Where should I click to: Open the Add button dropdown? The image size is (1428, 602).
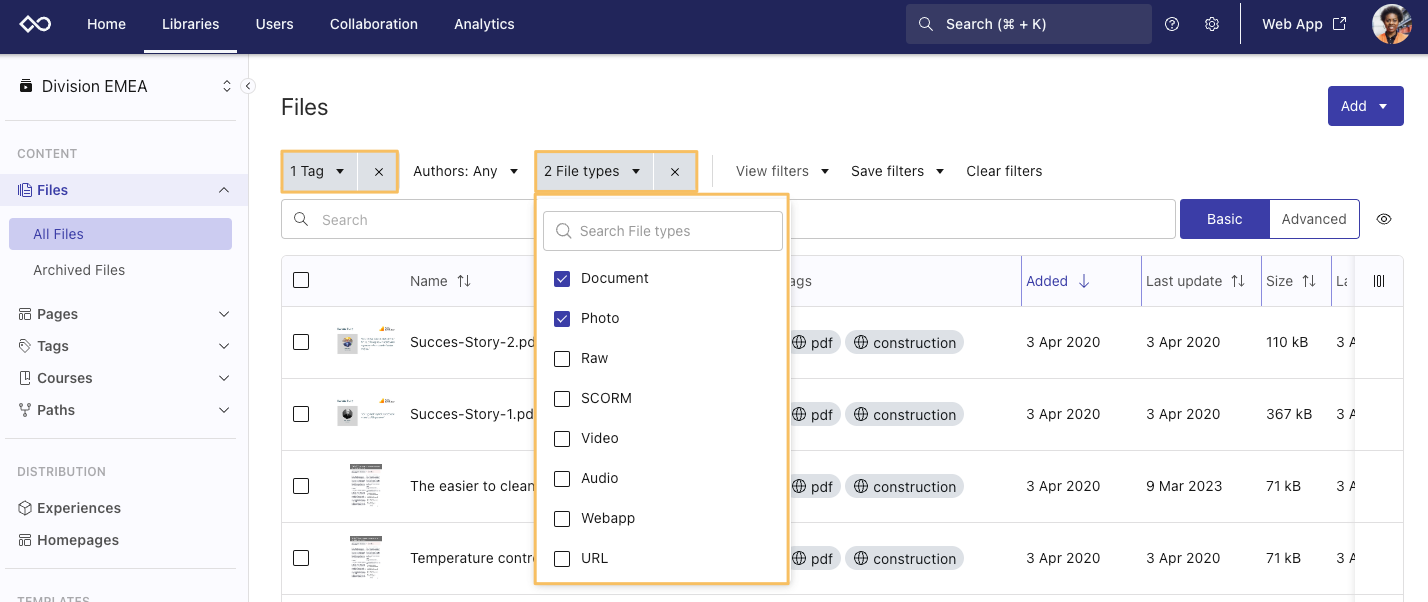1365,106
